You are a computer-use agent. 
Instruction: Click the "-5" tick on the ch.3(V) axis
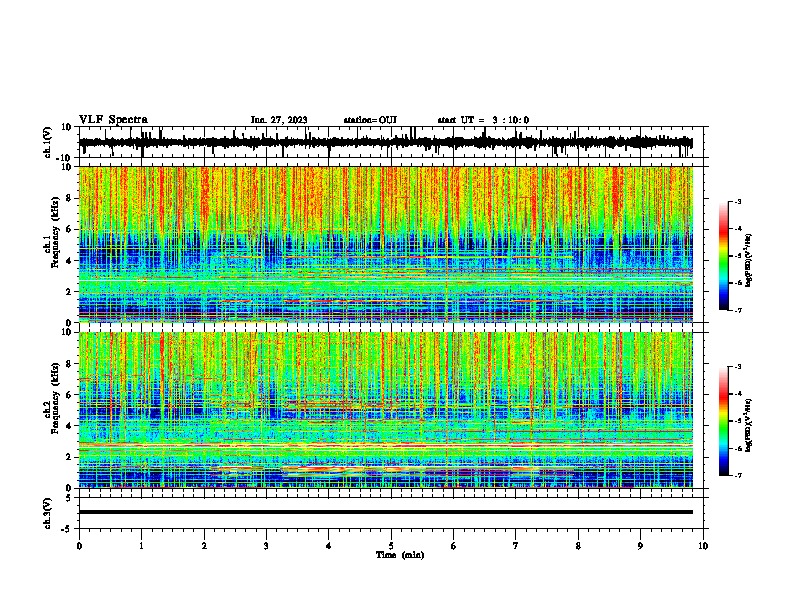click(68, 529)
